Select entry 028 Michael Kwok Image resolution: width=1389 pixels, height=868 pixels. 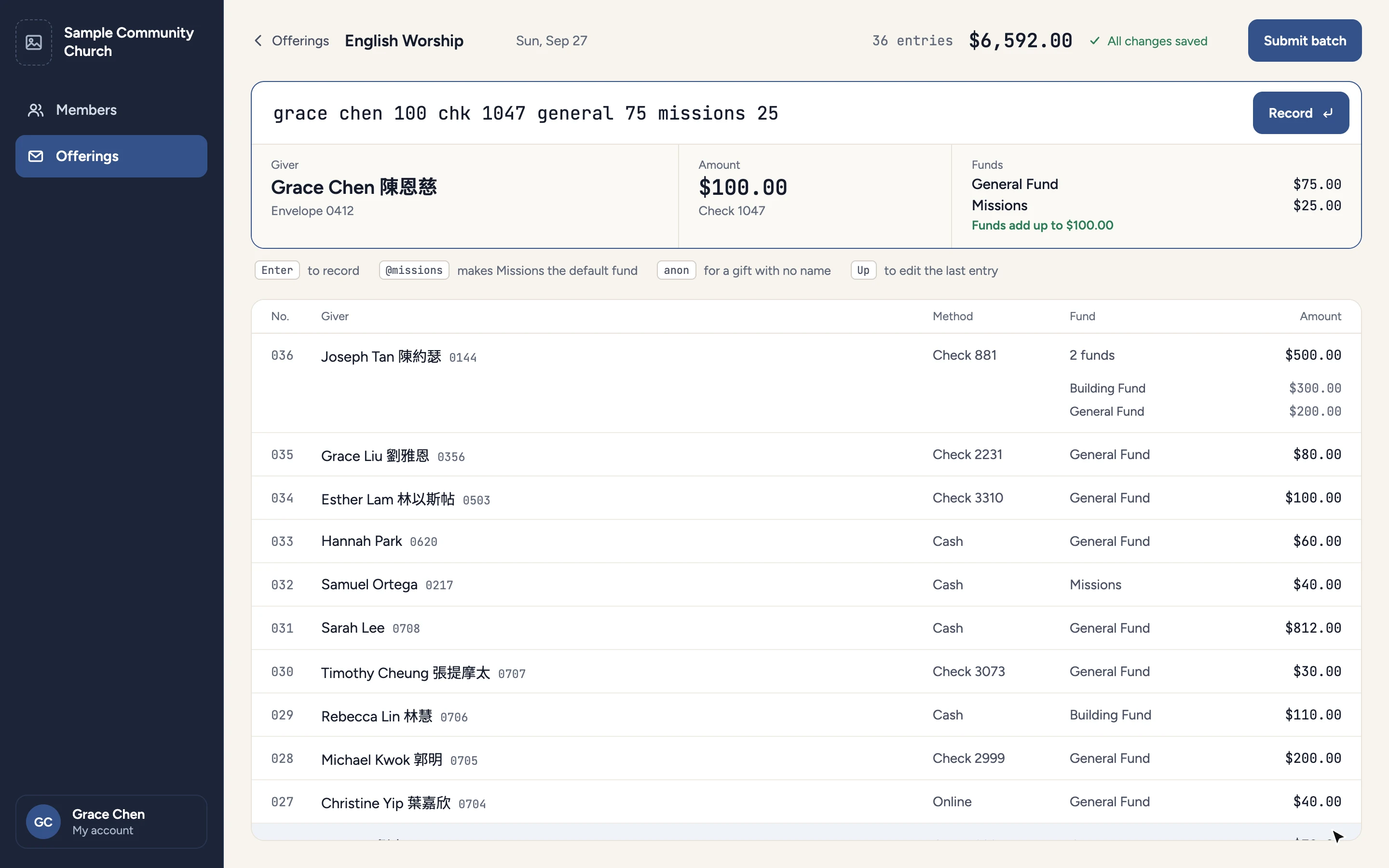pos(806,759)
